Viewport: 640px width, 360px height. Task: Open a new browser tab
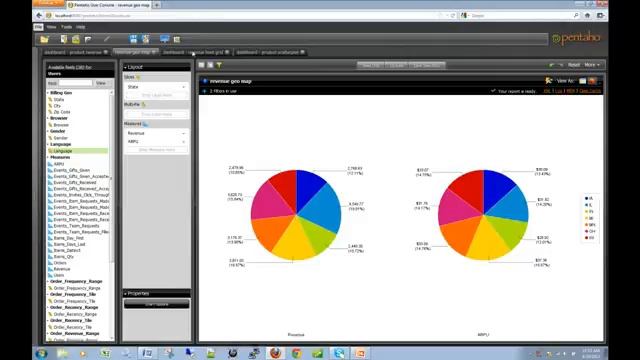157,5
